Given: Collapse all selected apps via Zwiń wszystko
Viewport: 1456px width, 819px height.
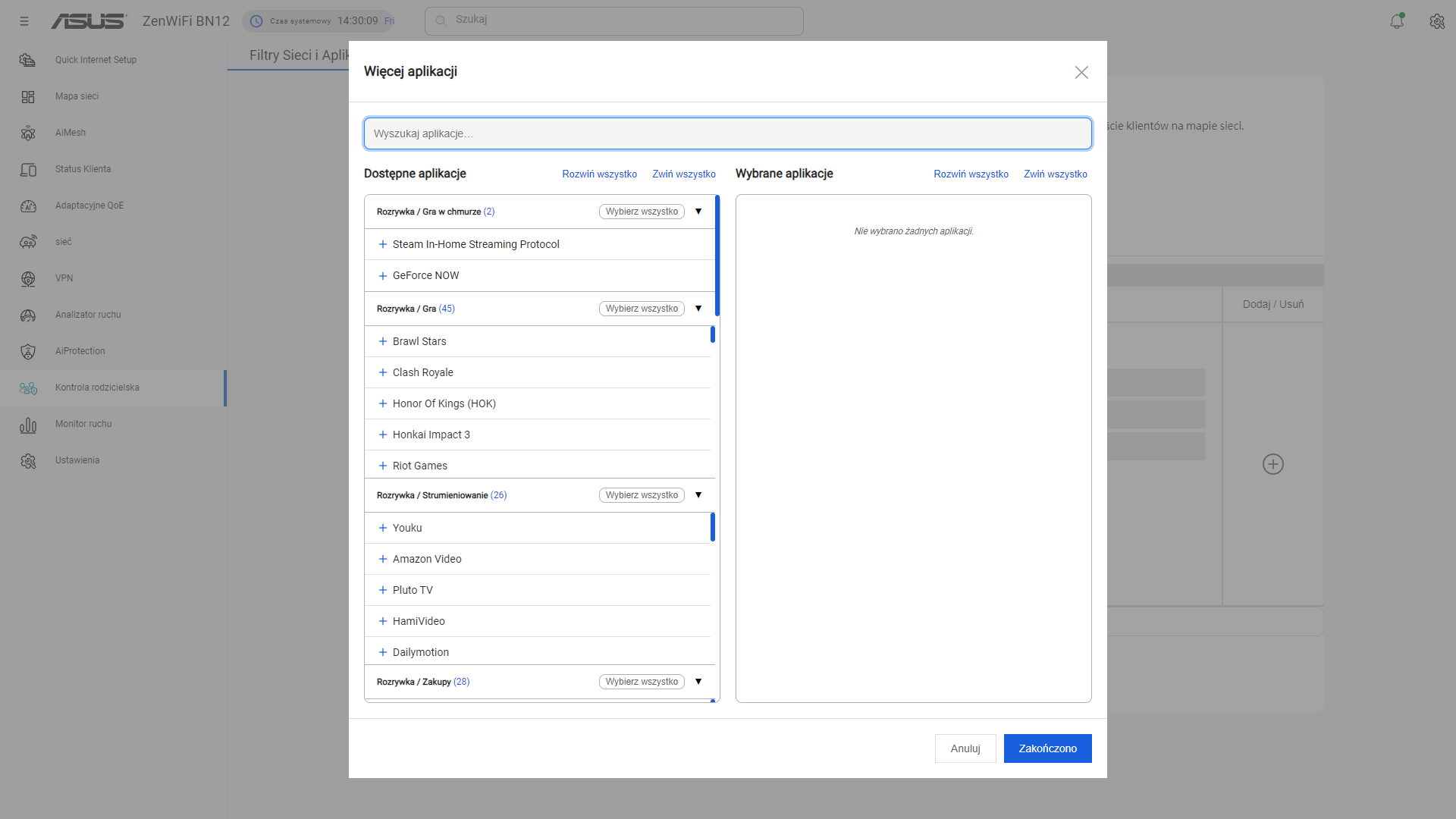Looking at the screenshot, I should point(1056,174).
